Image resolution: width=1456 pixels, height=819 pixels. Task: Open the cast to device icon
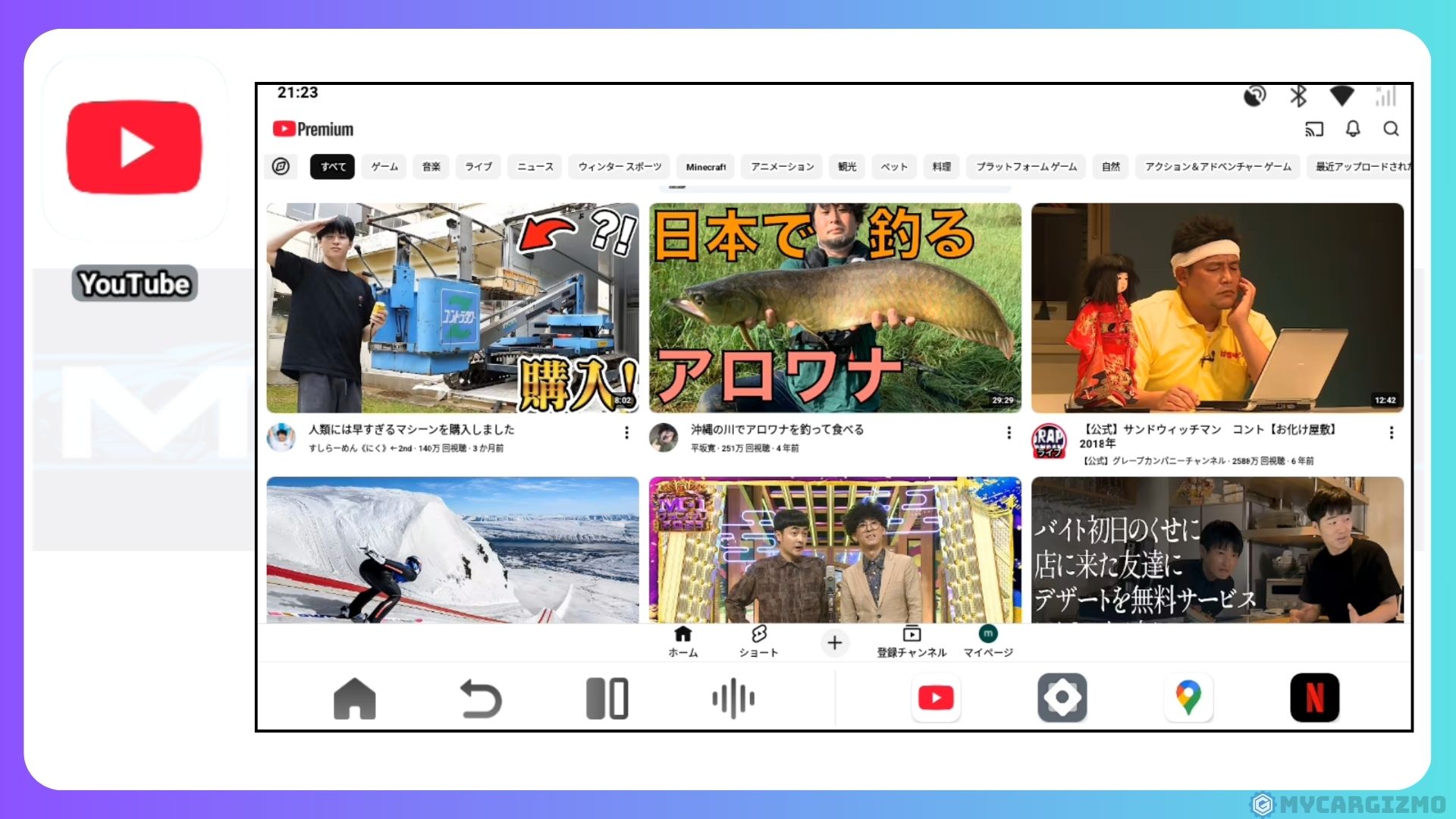pyautogui.click(x=1313, y=129)
